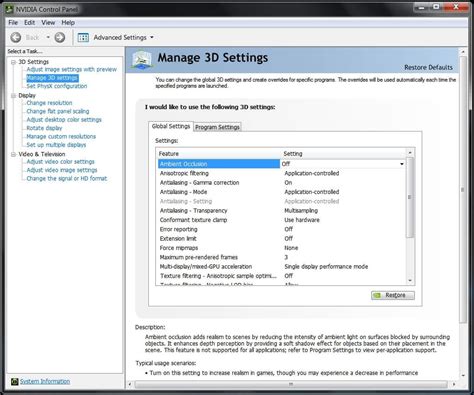Click horizontal scrollbar right arrow
The image size is (474, 395).
(x=454, y=384)
